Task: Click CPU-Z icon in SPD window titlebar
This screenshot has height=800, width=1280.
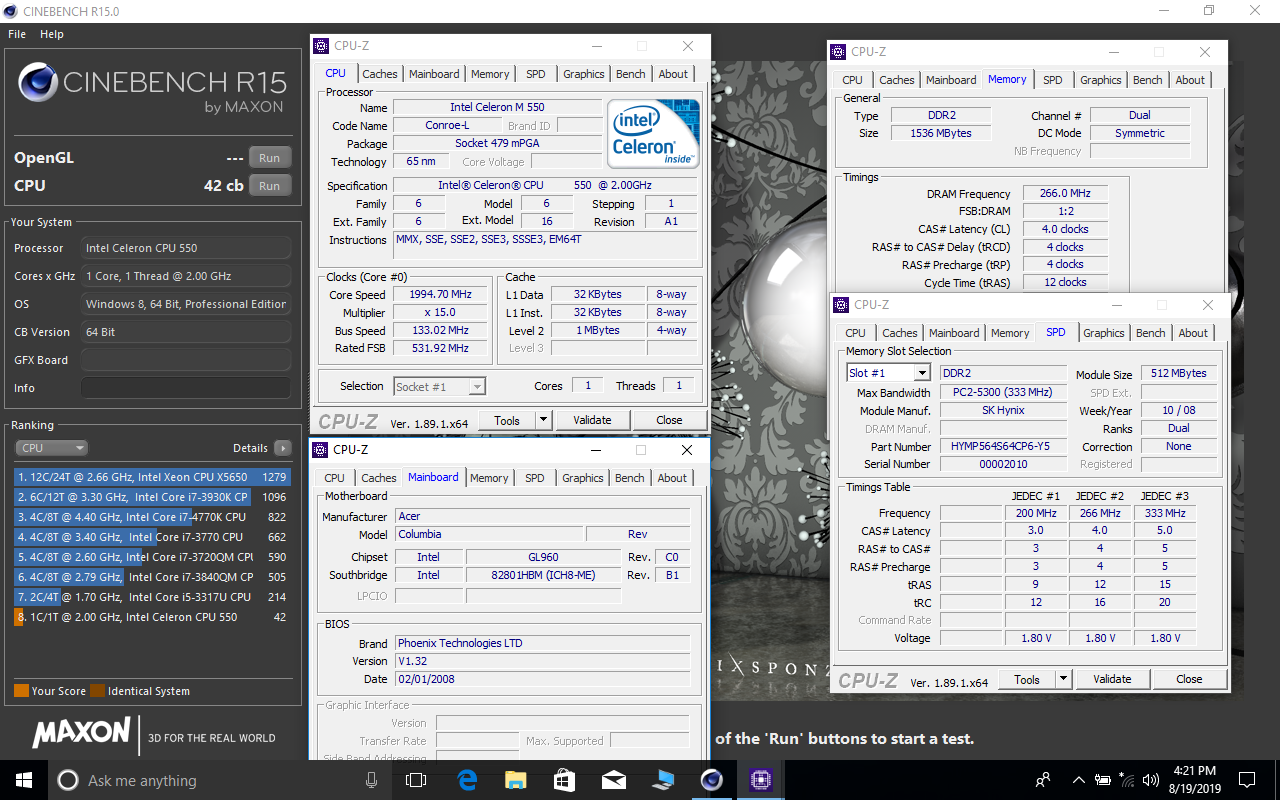Action: click(840, 305)
